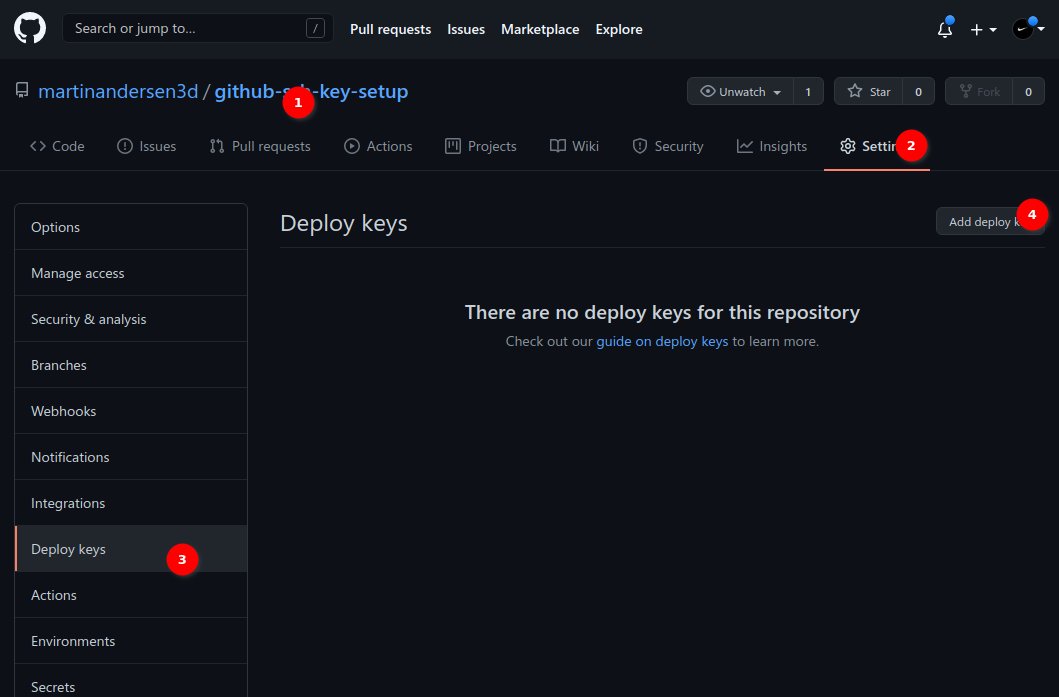The width and height of the screenshot is (1059, 697).
Task: Switch to the Wiki tab
Action: 575,146
